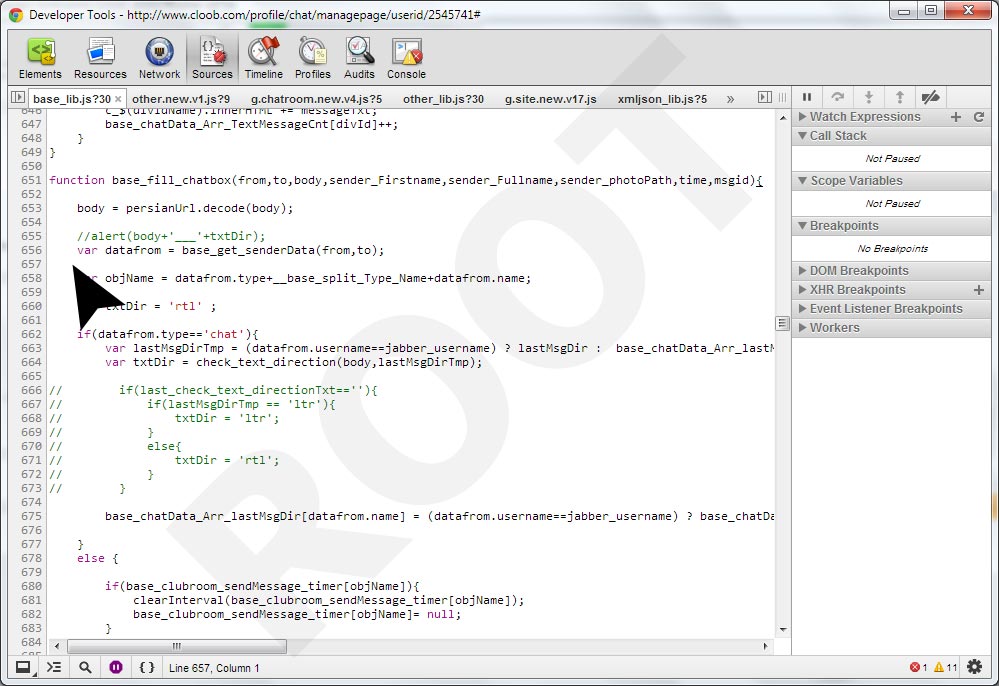Toggle pause on exceptions button
999x686 pixels.
pyautogui.click(x=116, y=667)
